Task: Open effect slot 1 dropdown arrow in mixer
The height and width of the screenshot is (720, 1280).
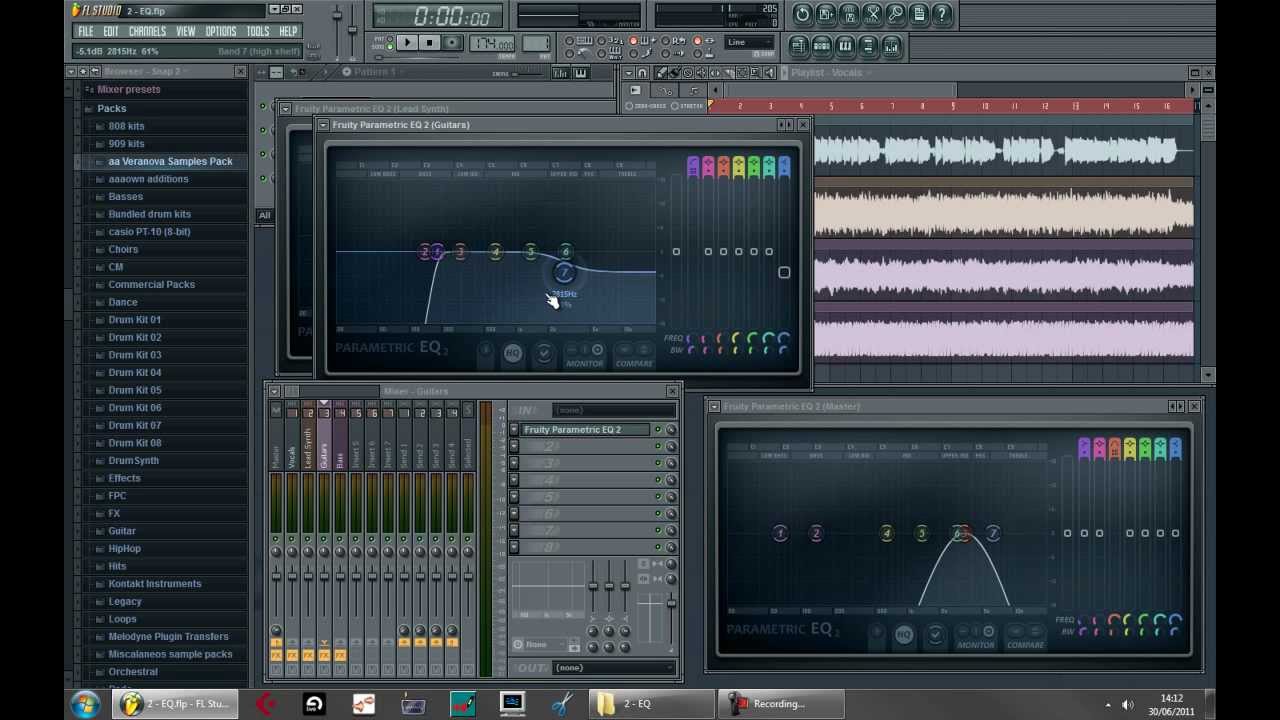Action: click(514, 430)
